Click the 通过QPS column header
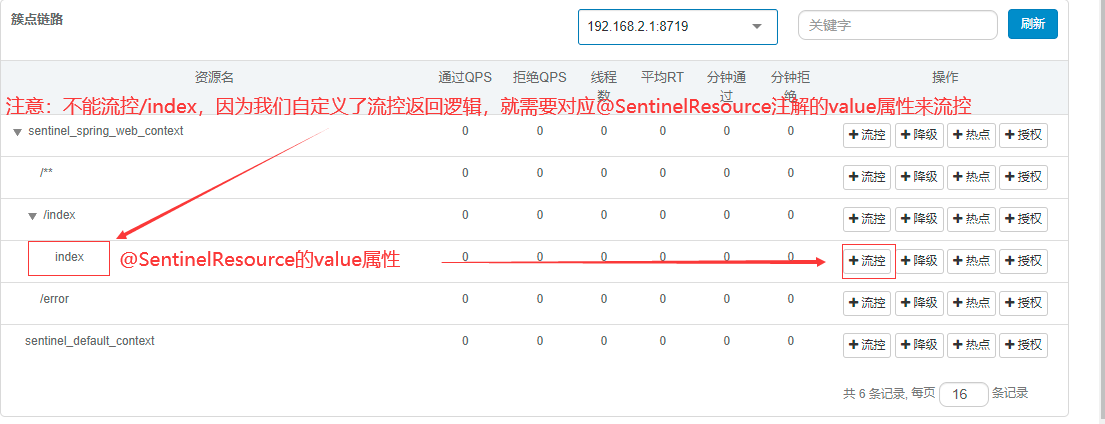This screenshot has height=424, width=1105. point(465,77)
